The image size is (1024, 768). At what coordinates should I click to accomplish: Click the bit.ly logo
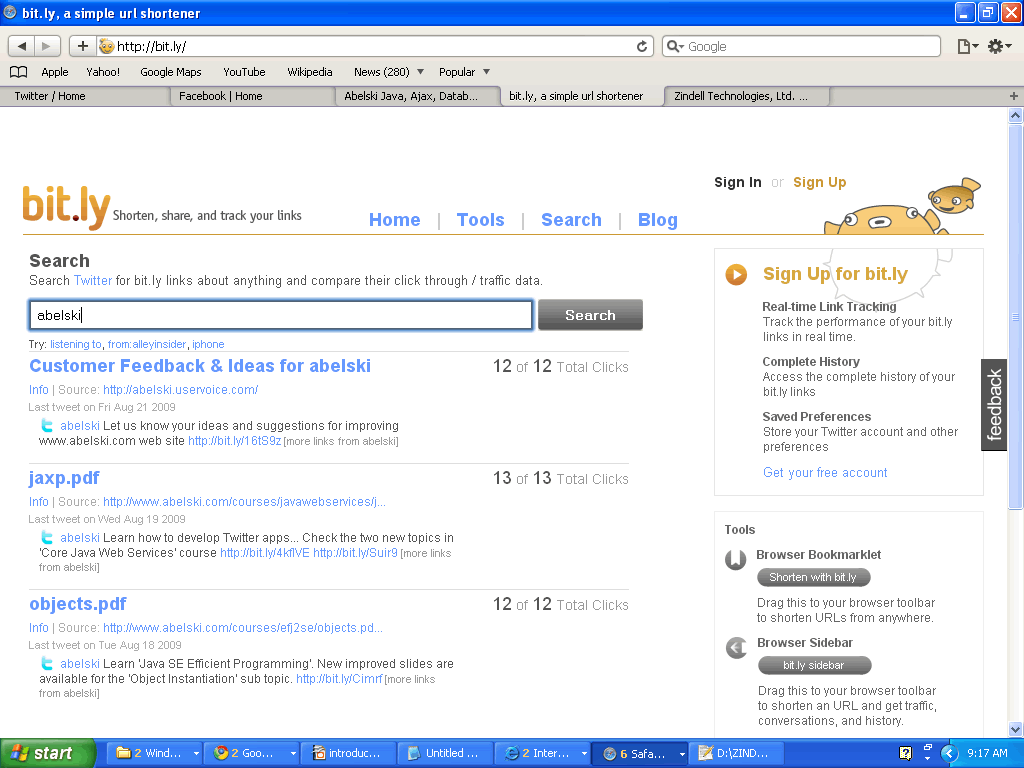tap(66, 207)
